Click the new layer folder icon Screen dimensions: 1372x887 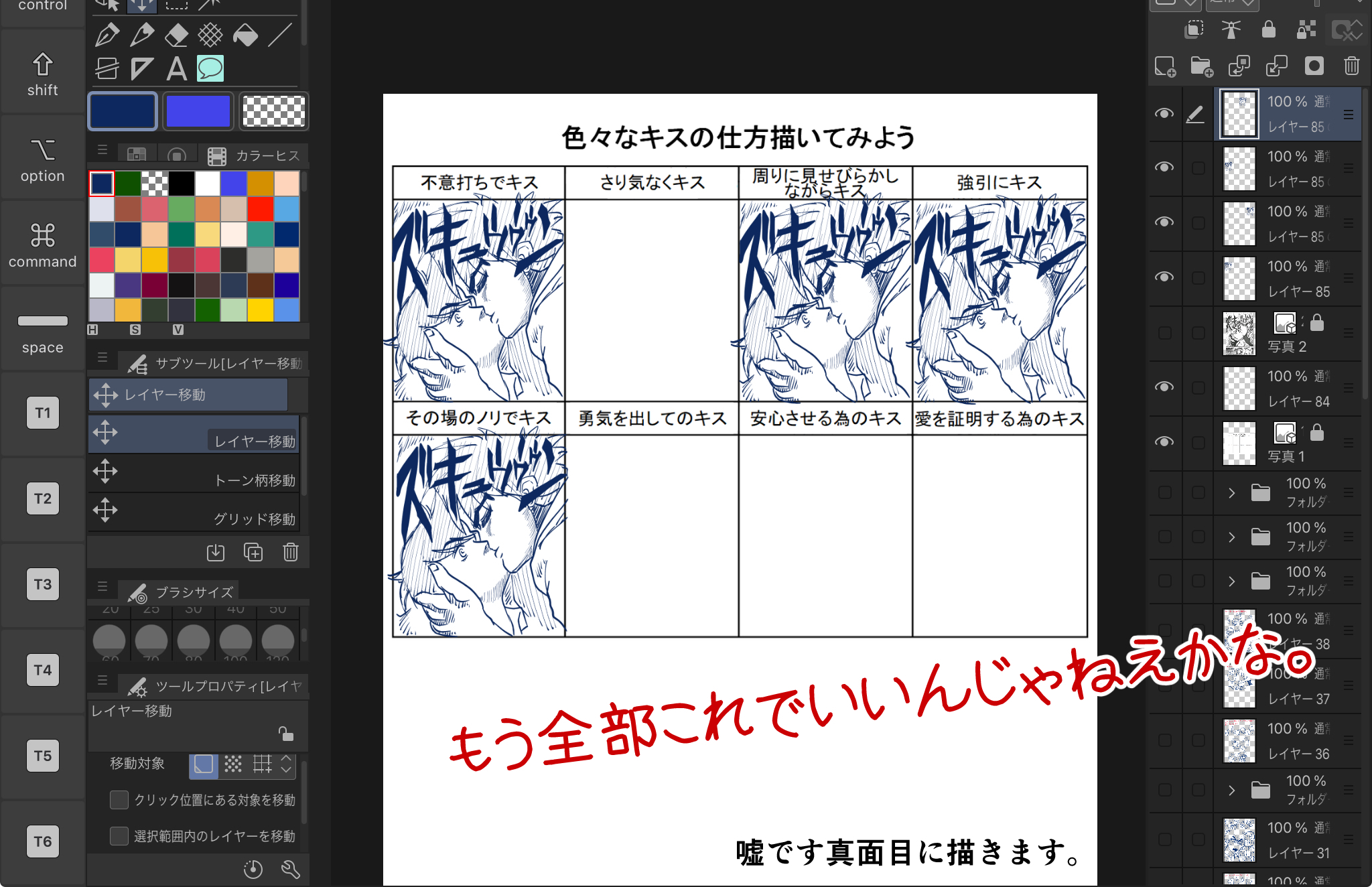click(1201, 66)
